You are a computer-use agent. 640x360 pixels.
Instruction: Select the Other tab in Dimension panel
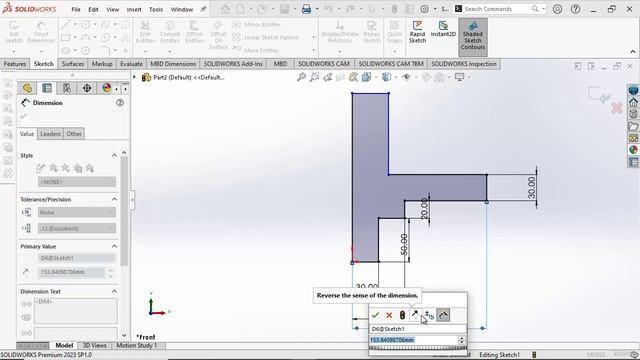[x=74, y=134]
